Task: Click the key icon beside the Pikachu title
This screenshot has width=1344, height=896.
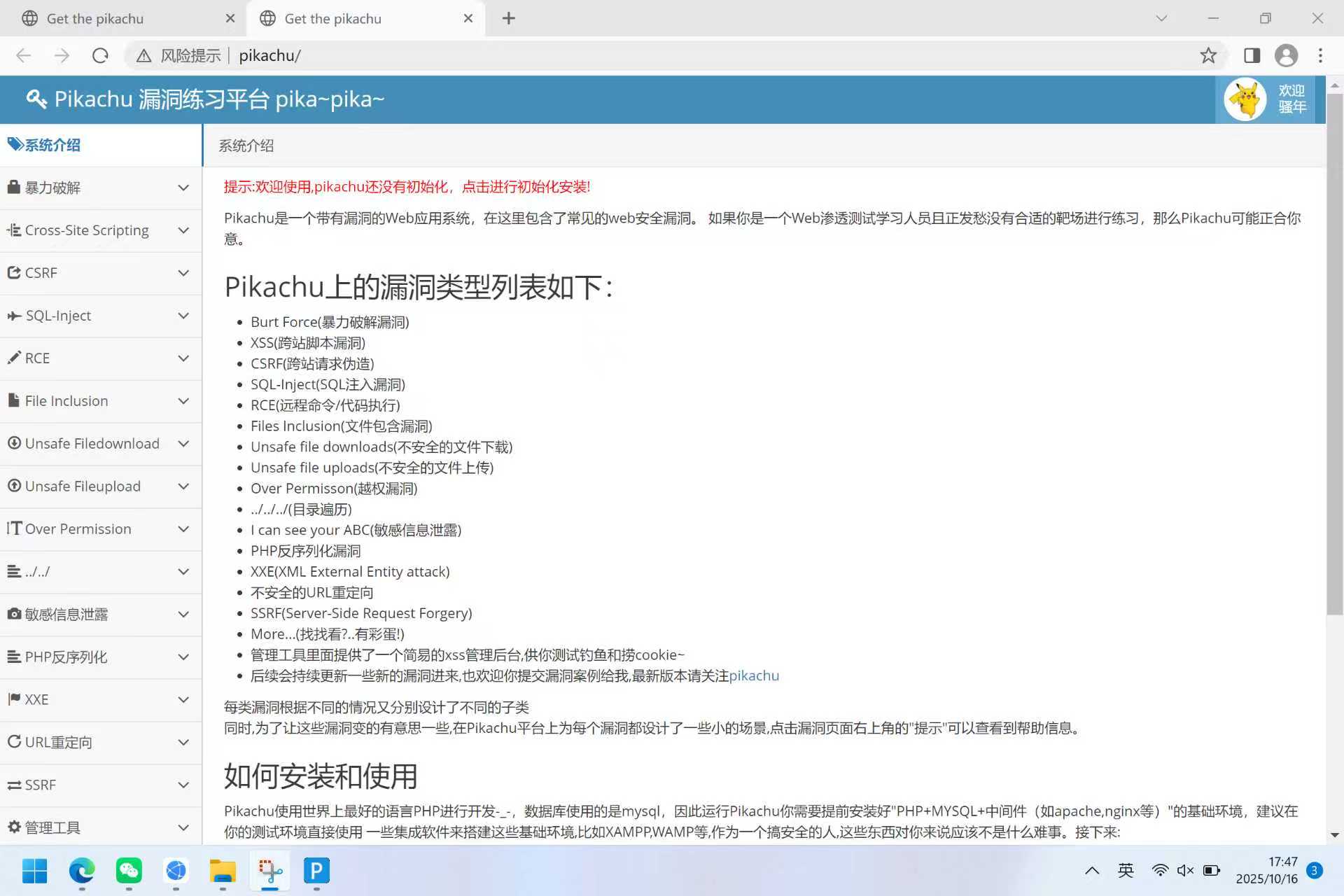Action: [x=36, y=99]
